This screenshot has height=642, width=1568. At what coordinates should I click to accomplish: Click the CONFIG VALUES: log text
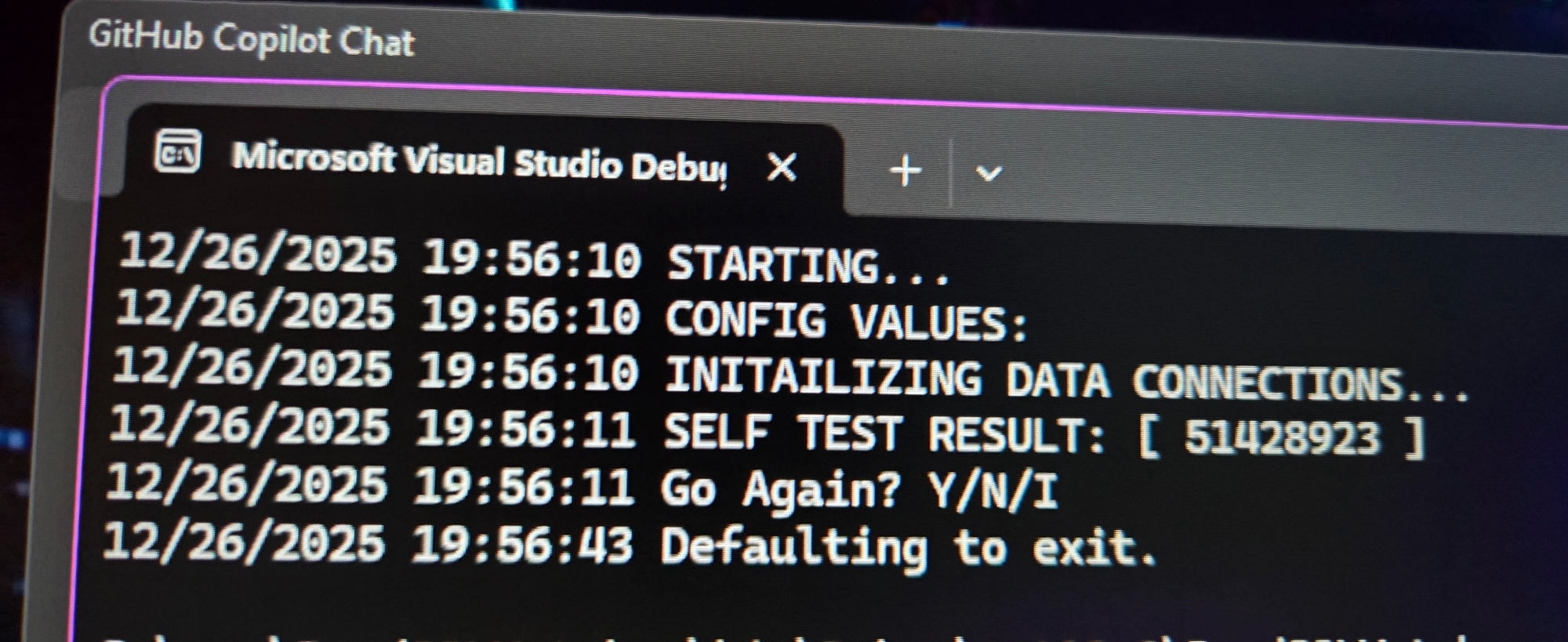pos(846,320)
